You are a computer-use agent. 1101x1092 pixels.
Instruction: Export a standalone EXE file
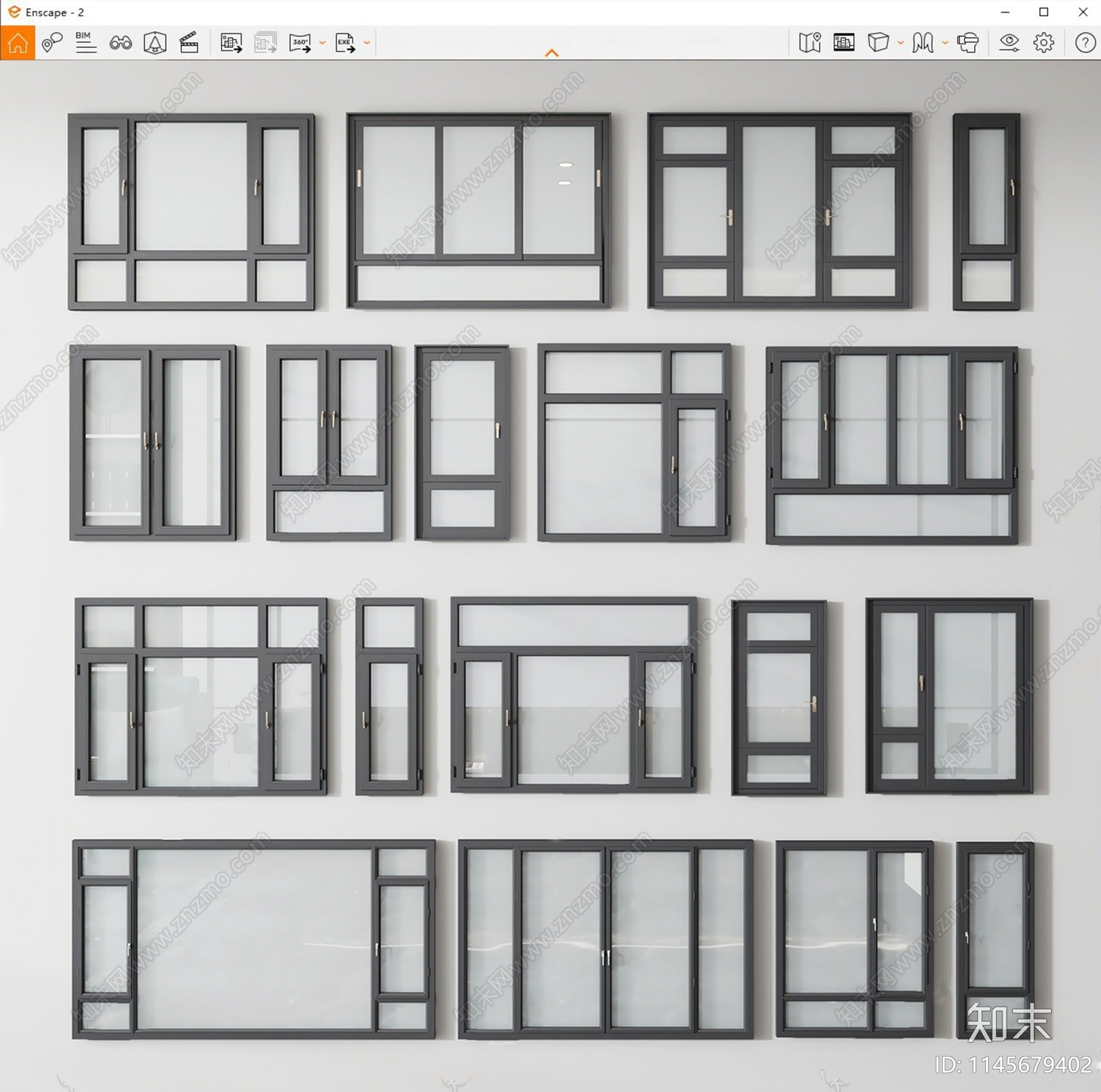click(345, 43)
